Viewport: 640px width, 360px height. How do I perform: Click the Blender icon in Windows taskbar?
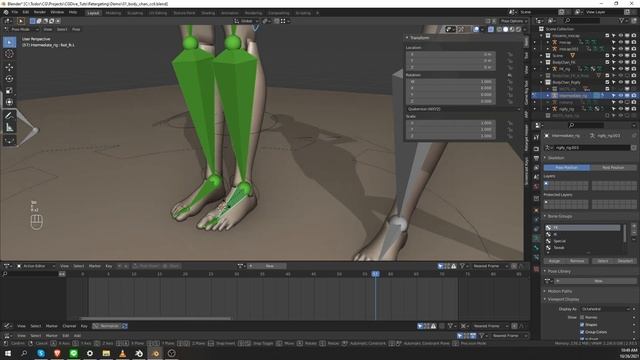156,353
